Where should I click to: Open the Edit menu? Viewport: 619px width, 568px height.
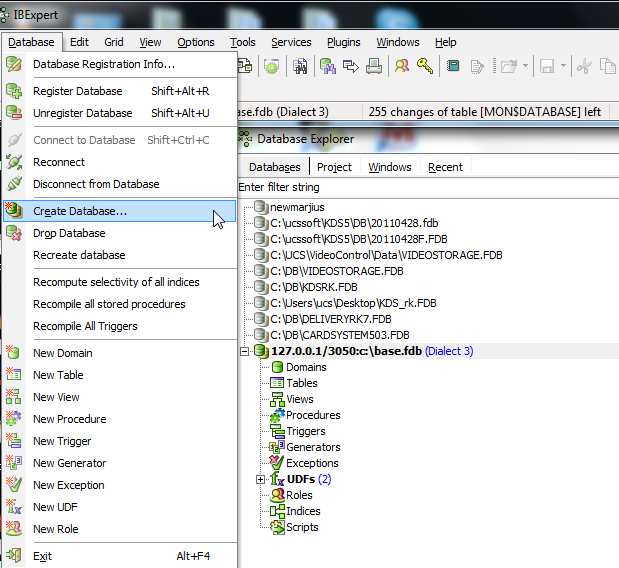[x=79, y=42]
